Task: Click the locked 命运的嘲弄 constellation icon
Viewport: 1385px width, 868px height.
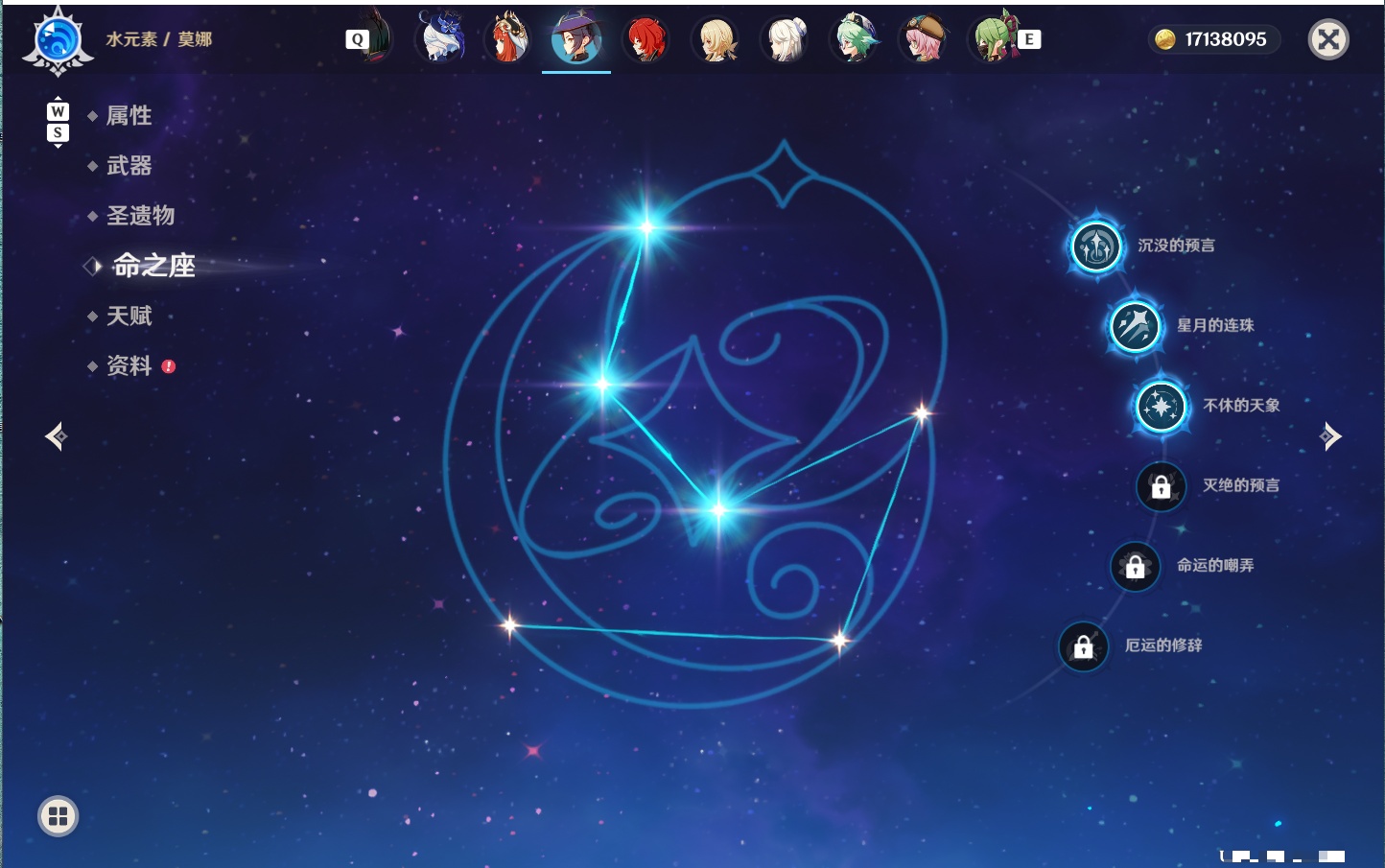Action: (1136, 566)
